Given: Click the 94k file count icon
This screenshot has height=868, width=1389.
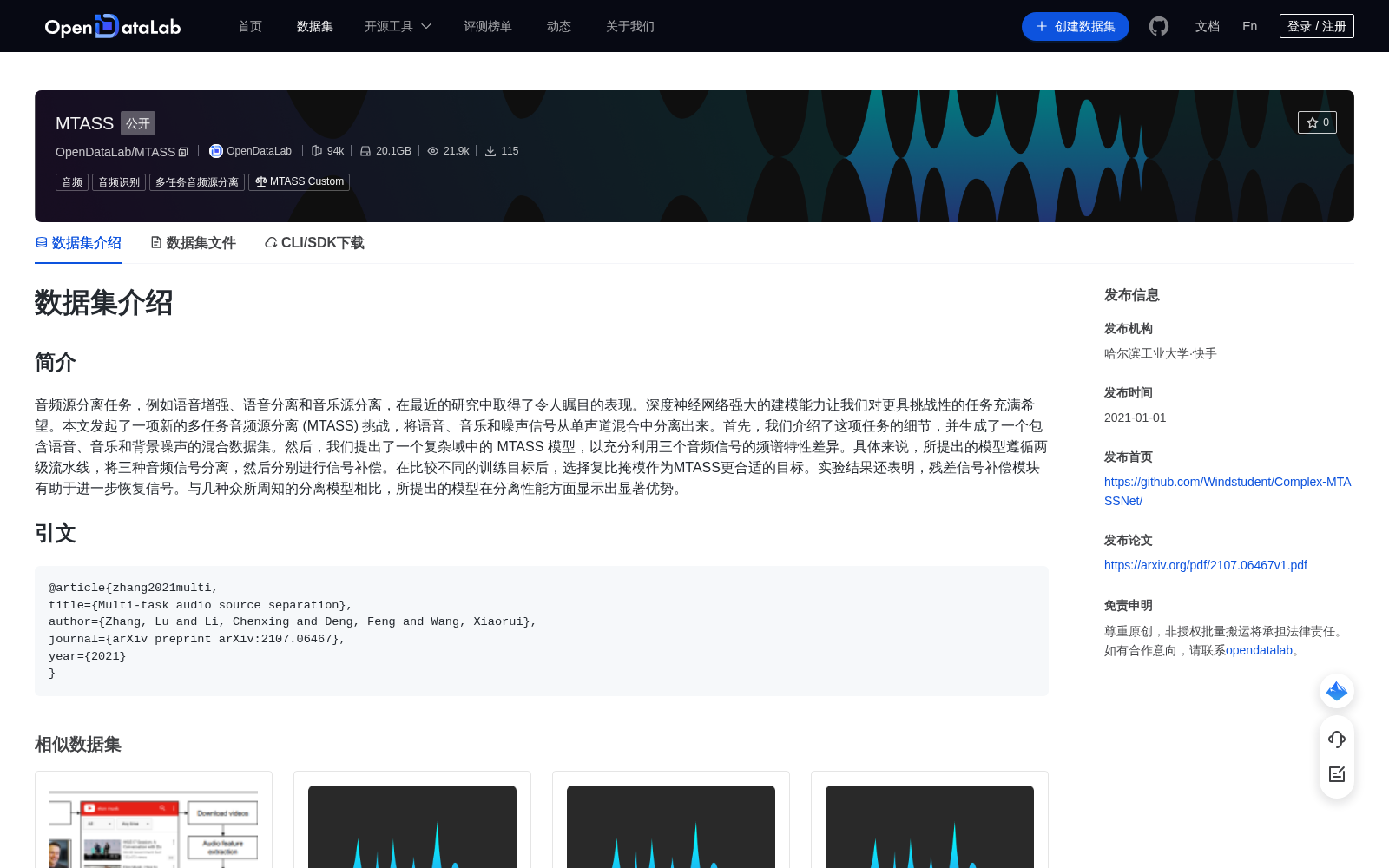Looking at the screenshot, I should pos(317,151).
